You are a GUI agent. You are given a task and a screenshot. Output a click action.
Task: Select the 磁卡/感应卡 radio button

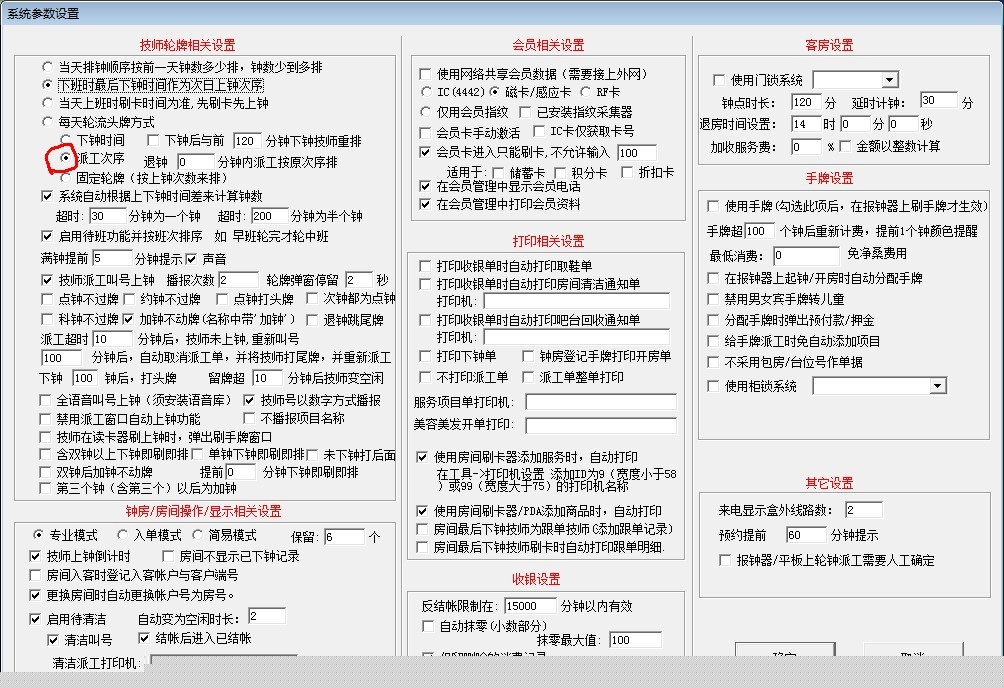(x=494, y=92)
